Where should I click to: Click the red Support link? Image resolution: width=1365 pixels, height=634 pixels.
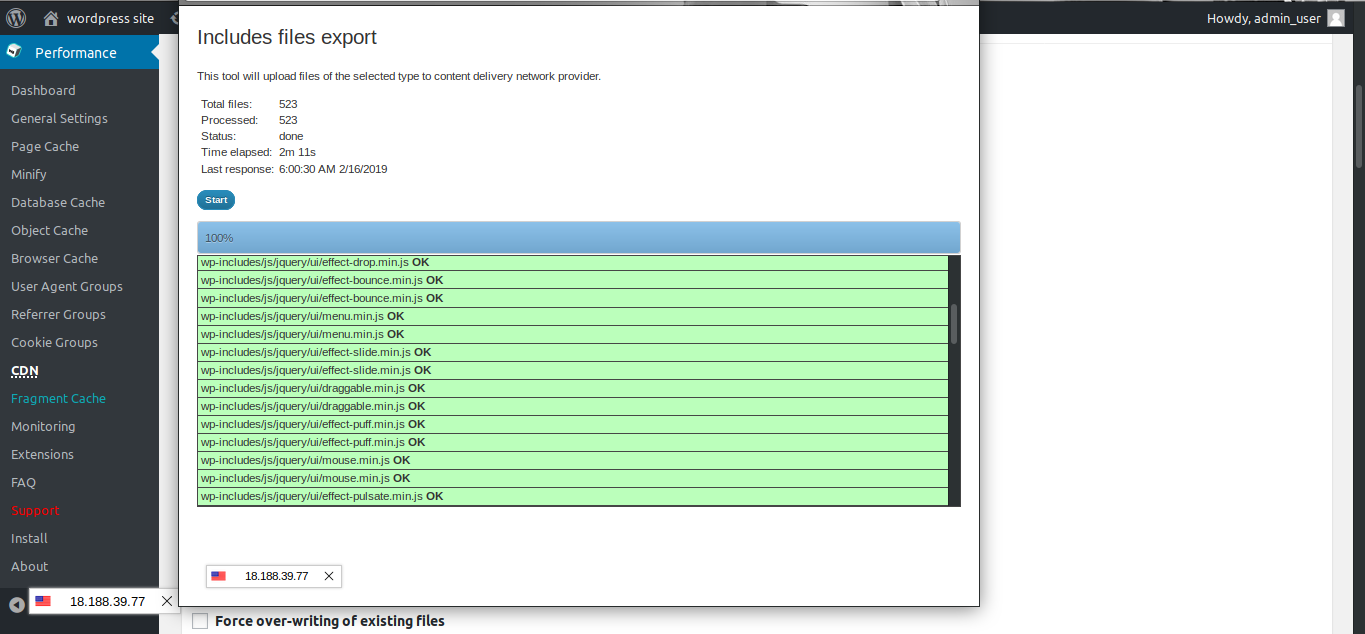click(x=36, y=510)
